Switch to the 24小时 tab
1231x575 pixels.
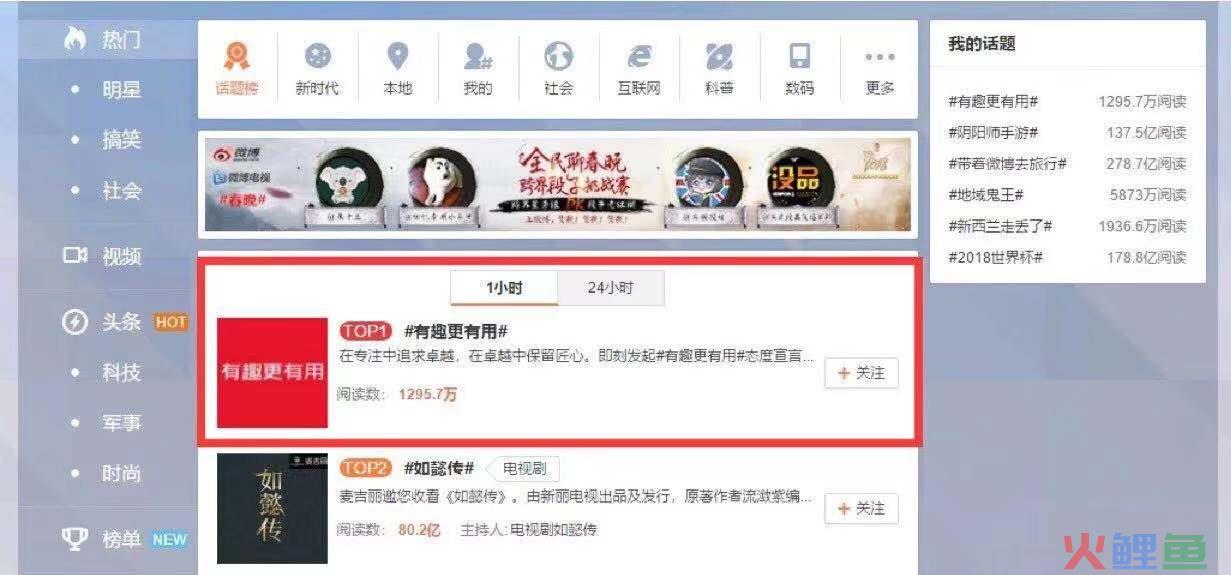coord(610,288)
